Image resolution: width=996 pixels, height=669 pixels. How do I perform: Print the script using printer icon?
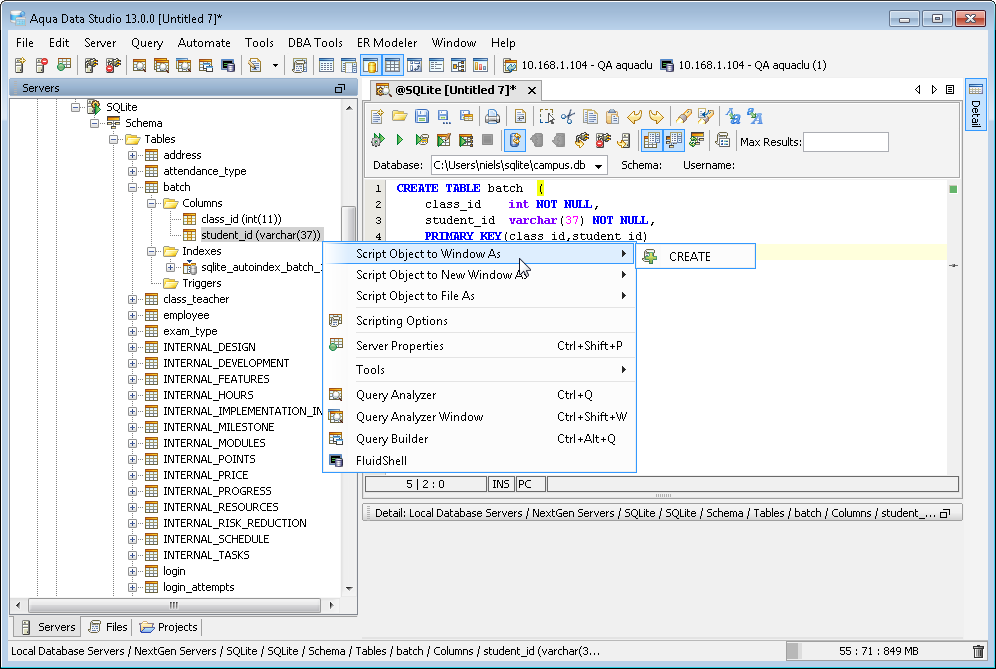click(492, 116)
